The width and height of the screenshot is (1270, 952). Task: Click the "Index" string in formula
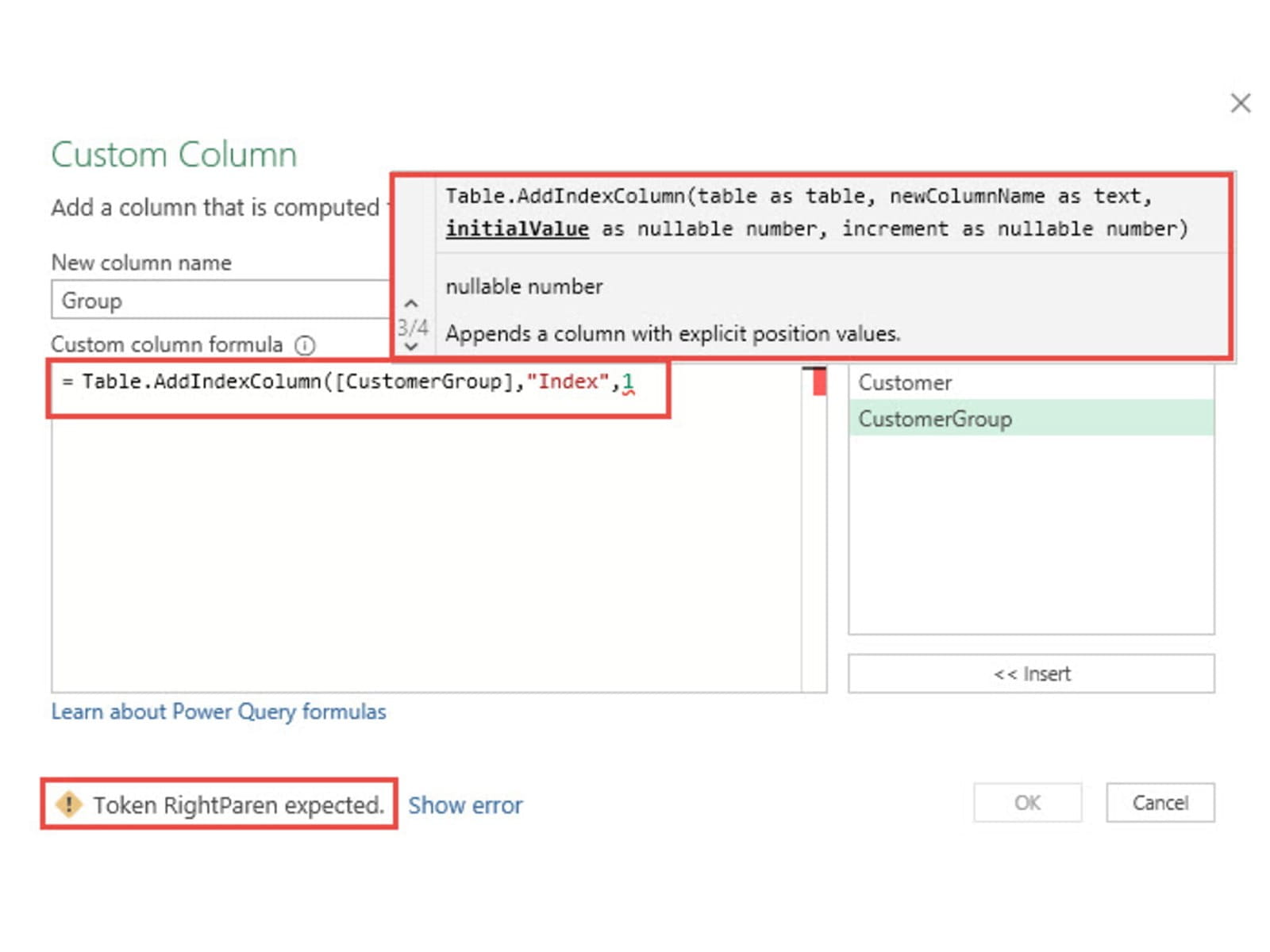pyautogui.click(x=568, y=382)
